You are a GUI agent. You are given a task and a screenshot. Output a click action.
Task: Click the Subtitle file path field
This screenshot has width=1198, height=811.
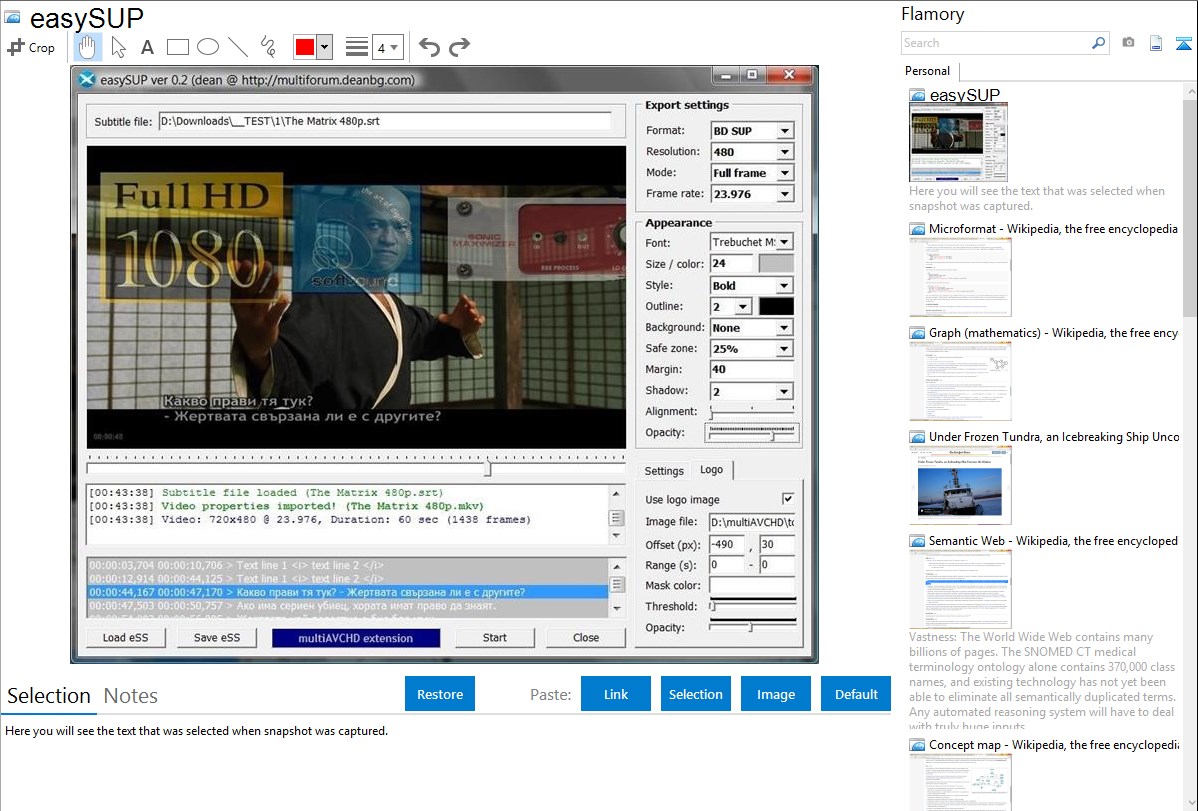point(385,121)
